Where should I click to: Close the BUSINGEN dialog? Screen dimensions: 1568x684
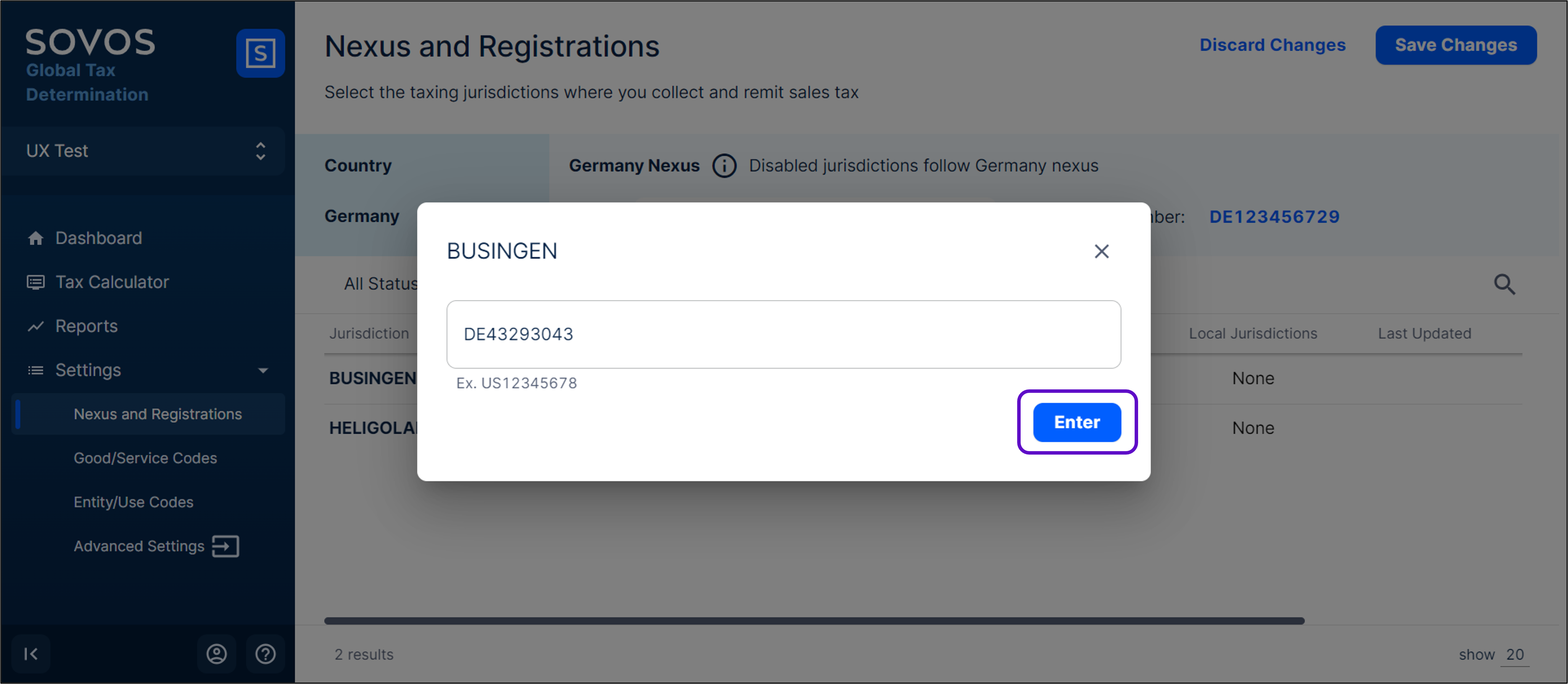tap(1101, 251)
